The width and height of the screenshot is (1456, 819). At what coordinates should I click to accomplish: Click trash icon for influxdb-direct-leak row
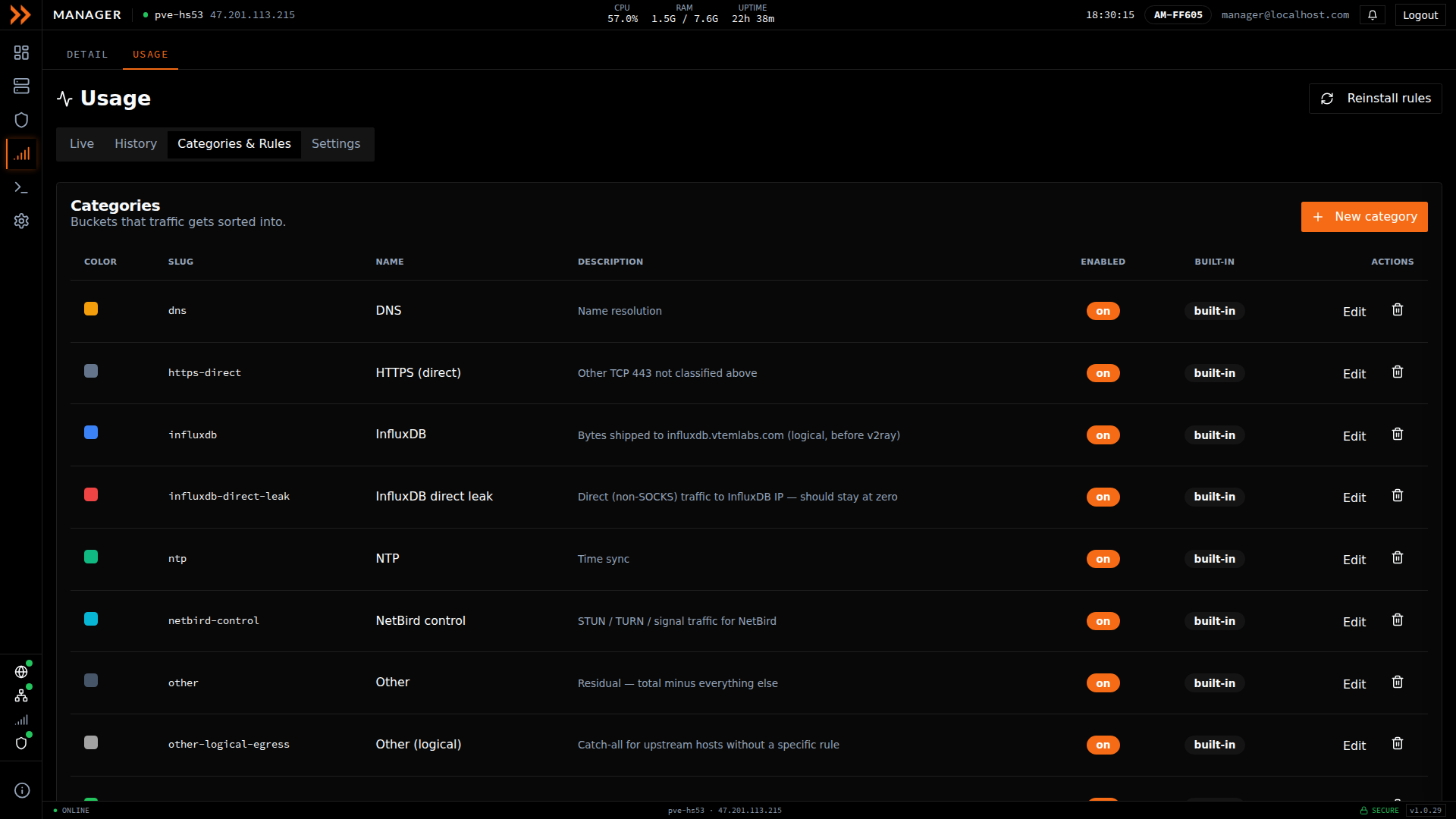coord(1398,495)
